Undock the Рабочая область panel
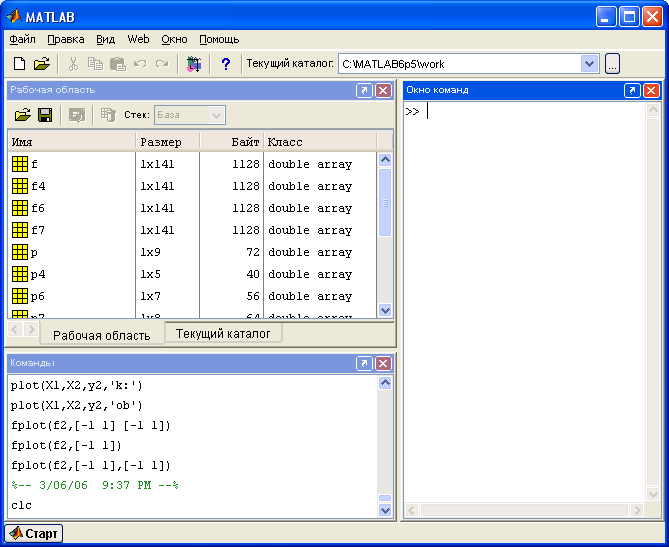 [364, 90]
